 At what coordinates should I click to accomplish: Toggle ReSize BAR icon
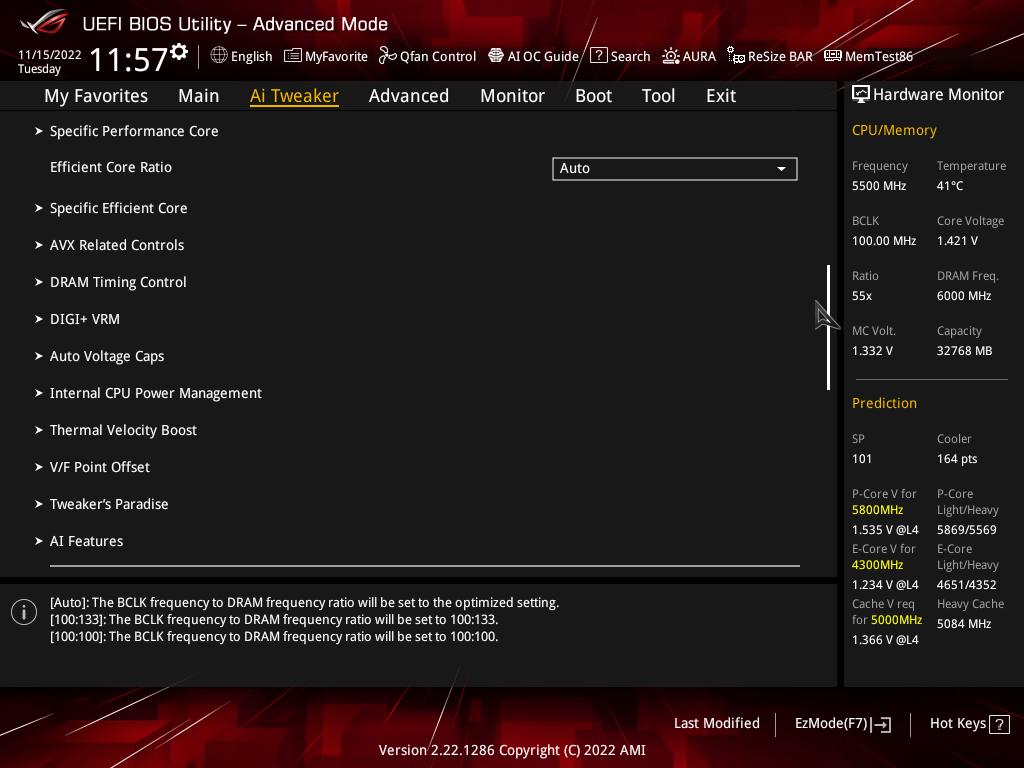tap(736, 56)
